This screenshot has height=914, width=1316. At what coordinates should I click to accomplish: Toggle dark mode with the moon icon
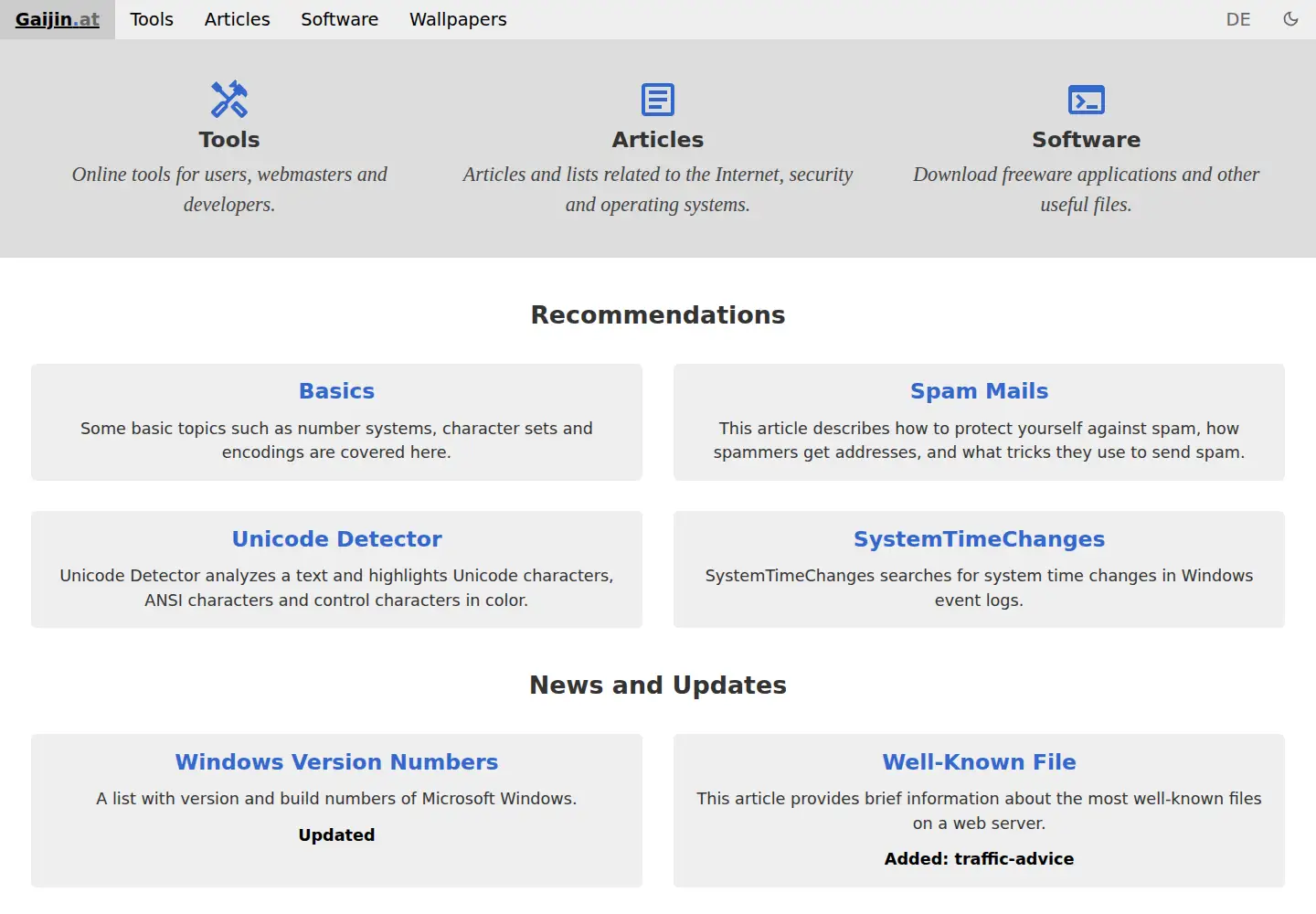click(x=1290, y=19)
